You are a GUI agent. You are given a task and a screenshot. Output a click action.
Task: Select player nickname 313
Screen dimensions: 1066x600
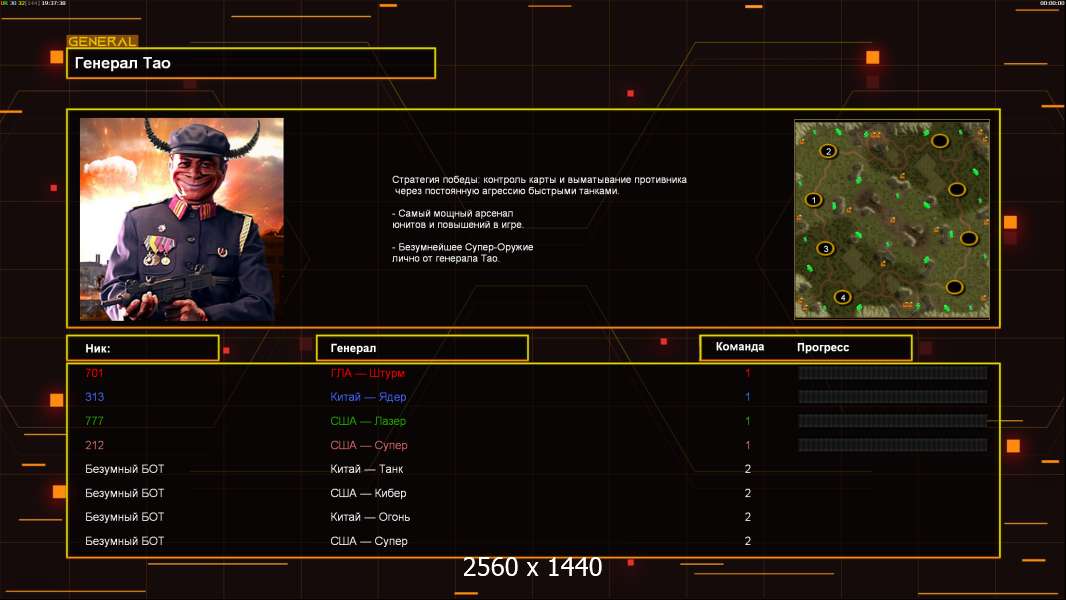pyautogui.click(x=94, y=397)
